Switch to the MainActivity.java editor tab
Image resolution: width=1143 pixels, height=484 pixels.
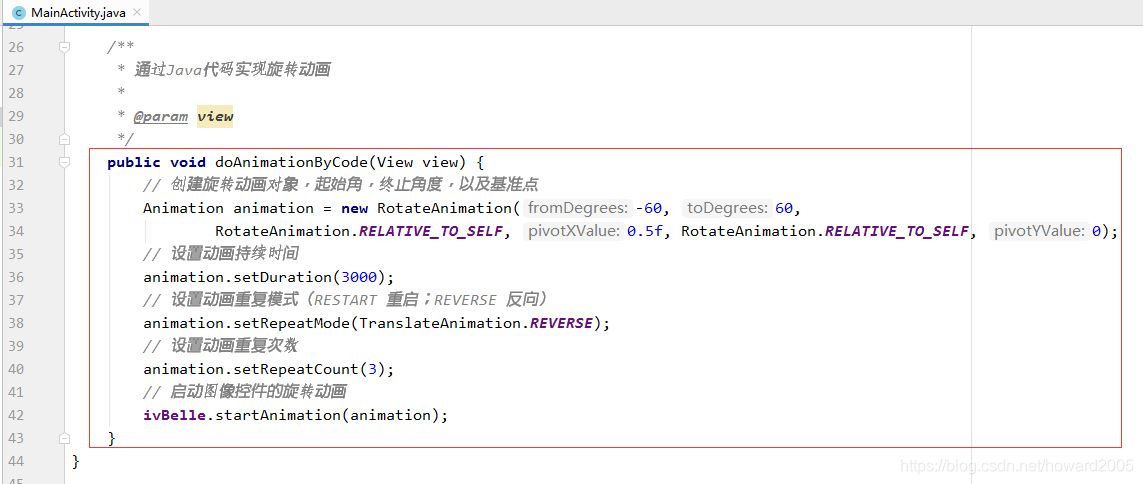[76, 12]
